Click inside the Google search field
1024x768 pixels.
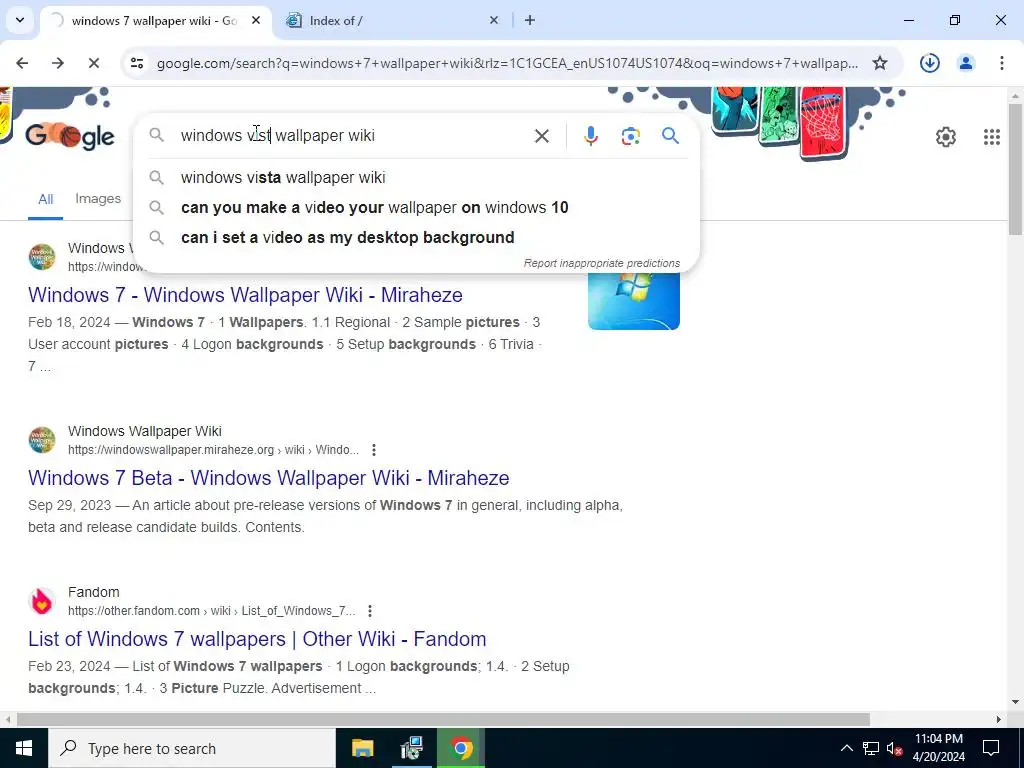click(x=353, y=135)
